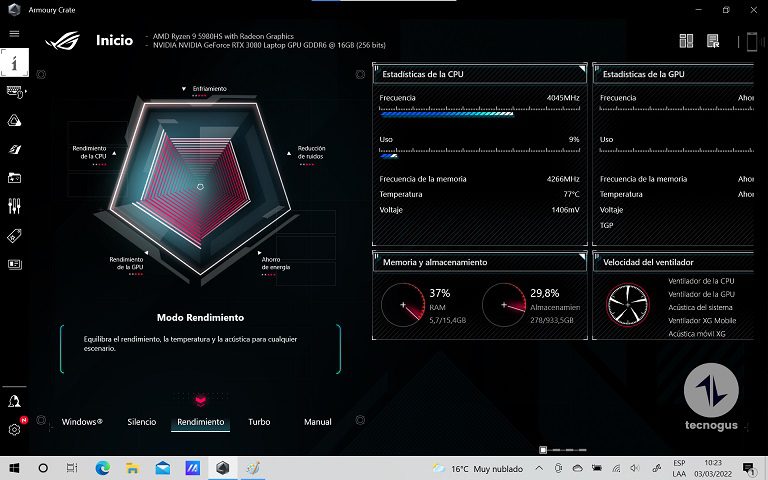
Task: Select the Silencio operating mode
Action: point(142,422)
